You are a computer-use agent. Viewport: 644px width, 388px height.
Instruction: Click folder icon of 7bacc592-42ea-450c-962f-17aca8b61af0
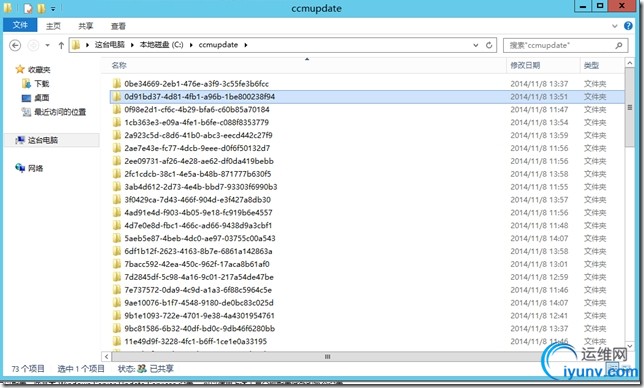click(x=117, y=264)
